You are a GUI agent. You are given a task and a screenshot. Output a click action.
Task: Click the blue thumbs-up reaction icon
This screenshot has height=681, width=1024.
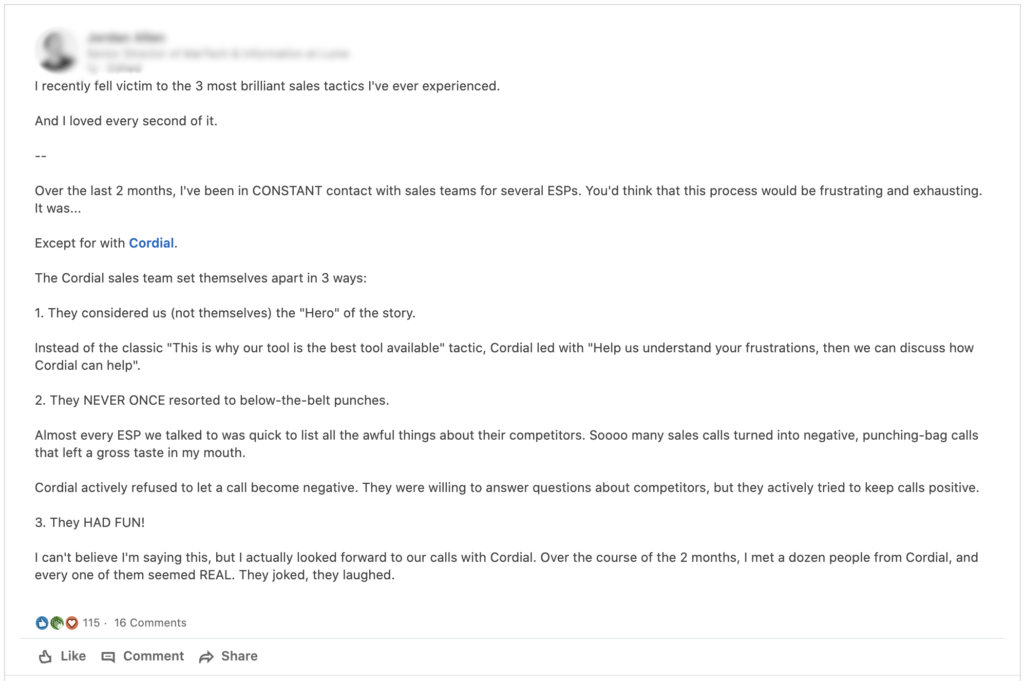coord(42,623)
